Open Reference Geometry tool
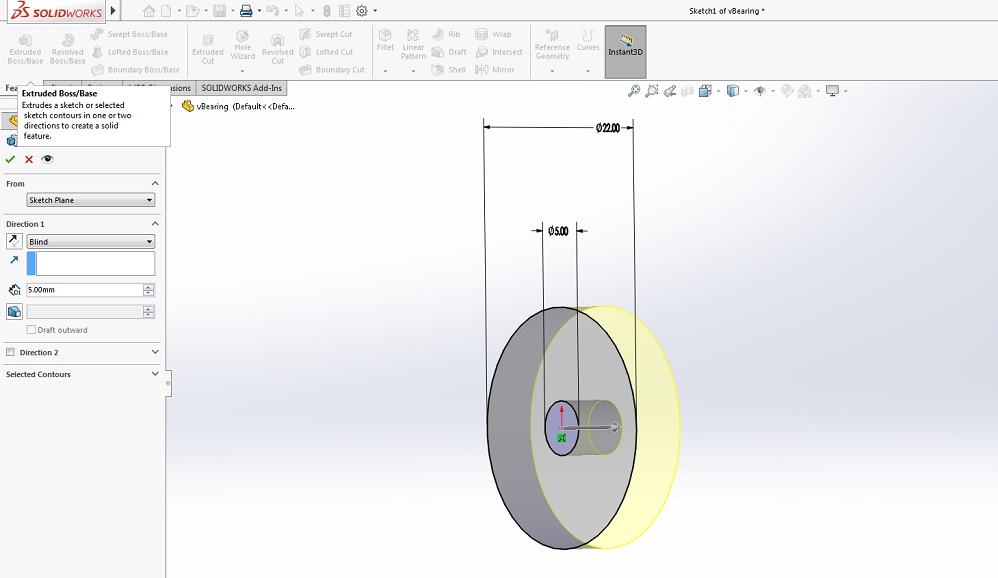998x578 pixels. [x=552, y=45]
